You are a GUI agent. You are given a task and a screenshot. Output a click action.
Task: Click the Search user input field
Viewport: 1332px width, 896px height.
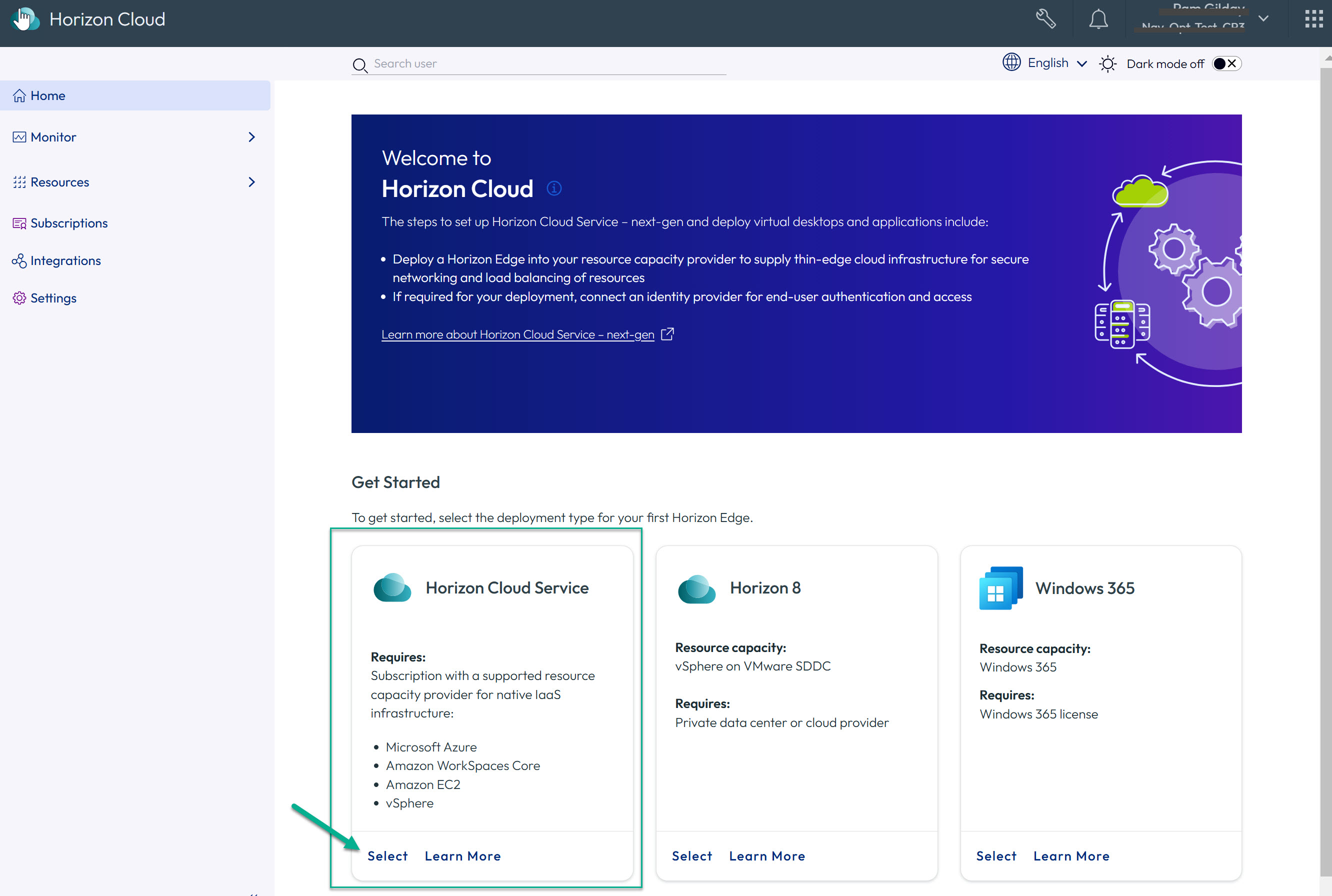539,64
